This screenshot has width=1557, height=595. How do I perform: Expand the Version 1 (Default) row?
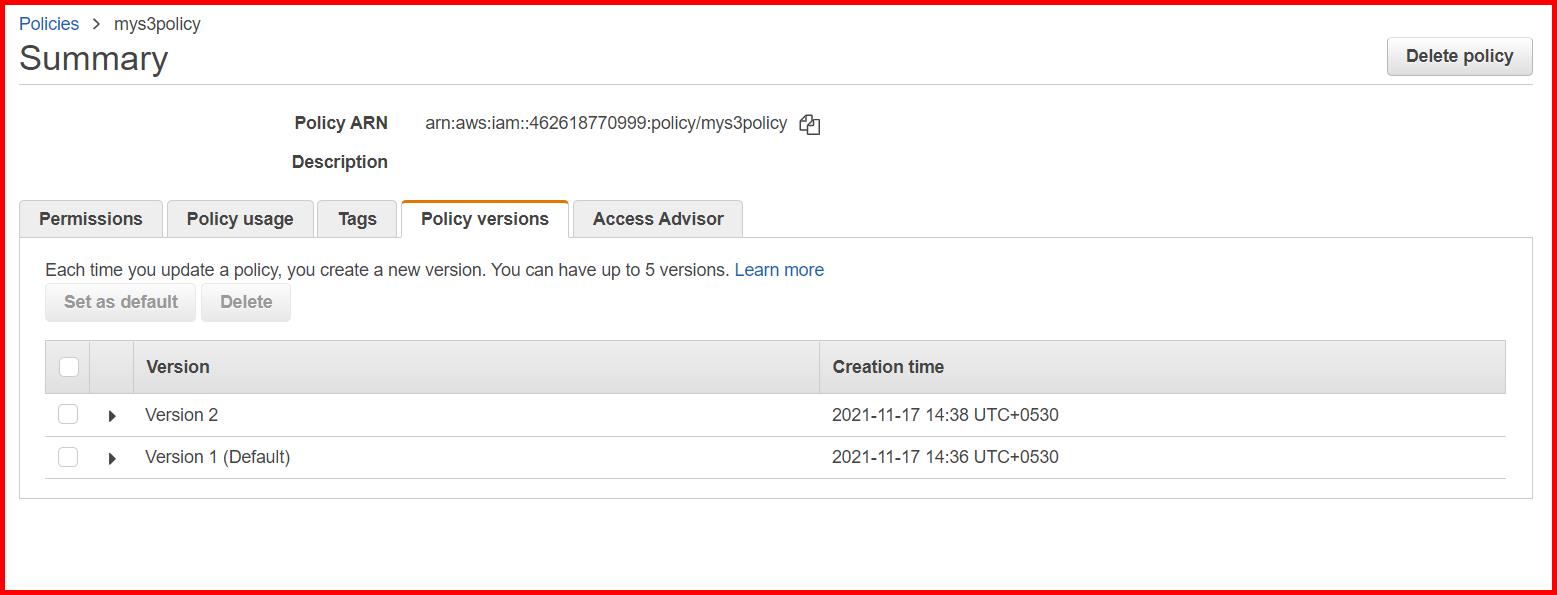point(112,458)
